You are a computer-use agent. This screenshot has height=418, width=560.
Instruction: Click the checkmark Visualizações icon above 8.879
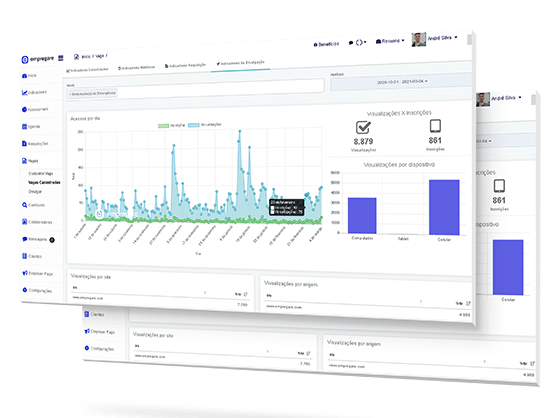pyautogui.click(x=363, y=128)
